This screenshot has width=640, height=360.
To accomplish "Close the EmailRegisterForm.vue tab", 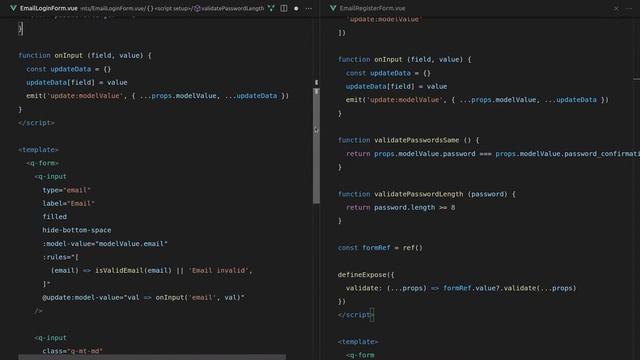I will point(616,8).
